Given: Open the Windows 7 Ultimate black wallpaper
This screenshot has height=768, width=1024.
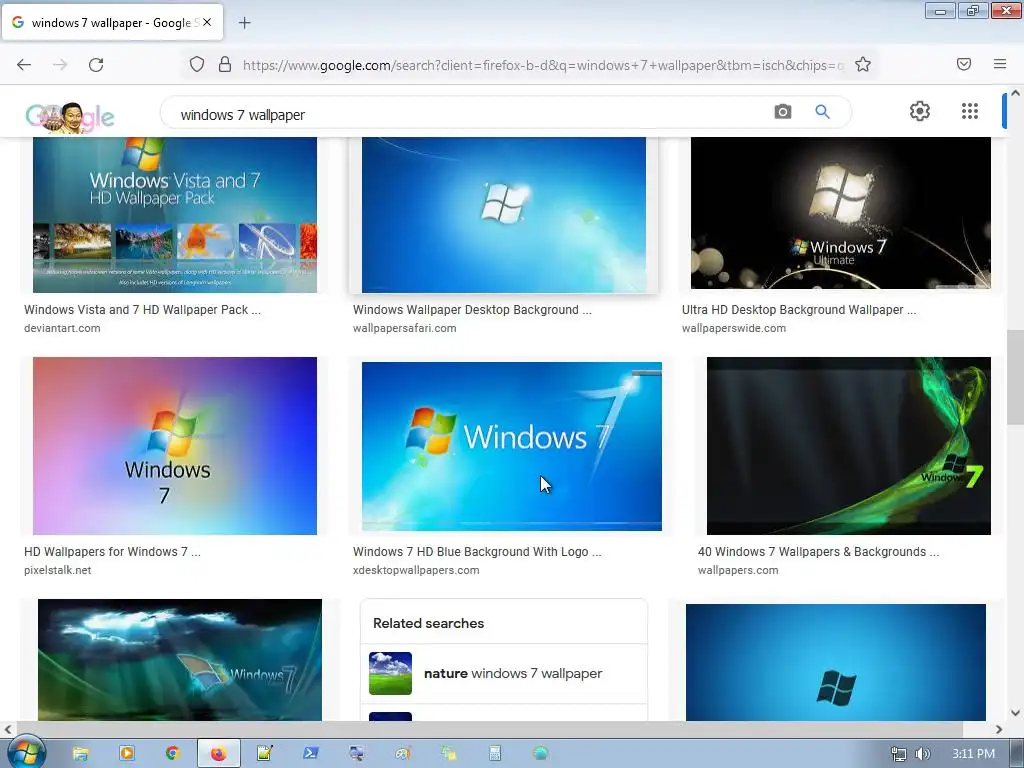Looking at the screenshot, I should click(840, 213).
